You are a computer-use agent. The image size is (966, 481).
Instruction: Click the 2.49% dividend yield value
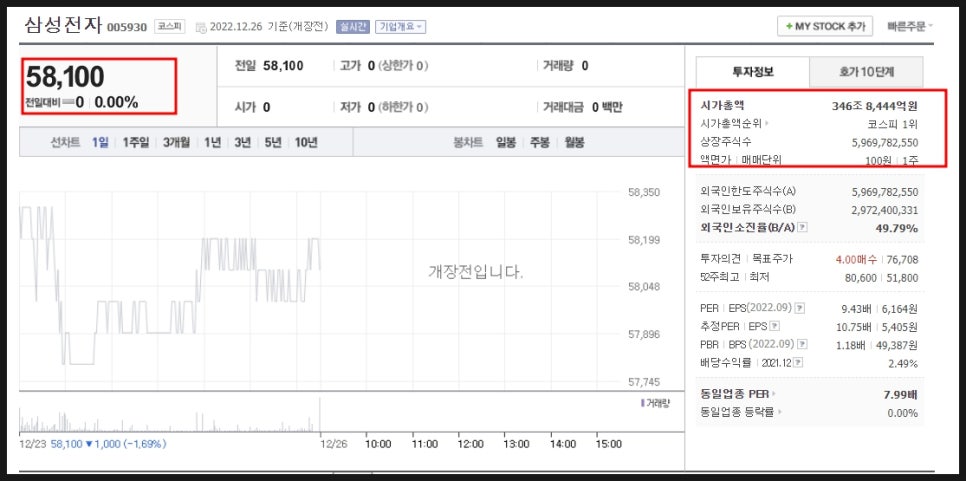tap(903, 363)
